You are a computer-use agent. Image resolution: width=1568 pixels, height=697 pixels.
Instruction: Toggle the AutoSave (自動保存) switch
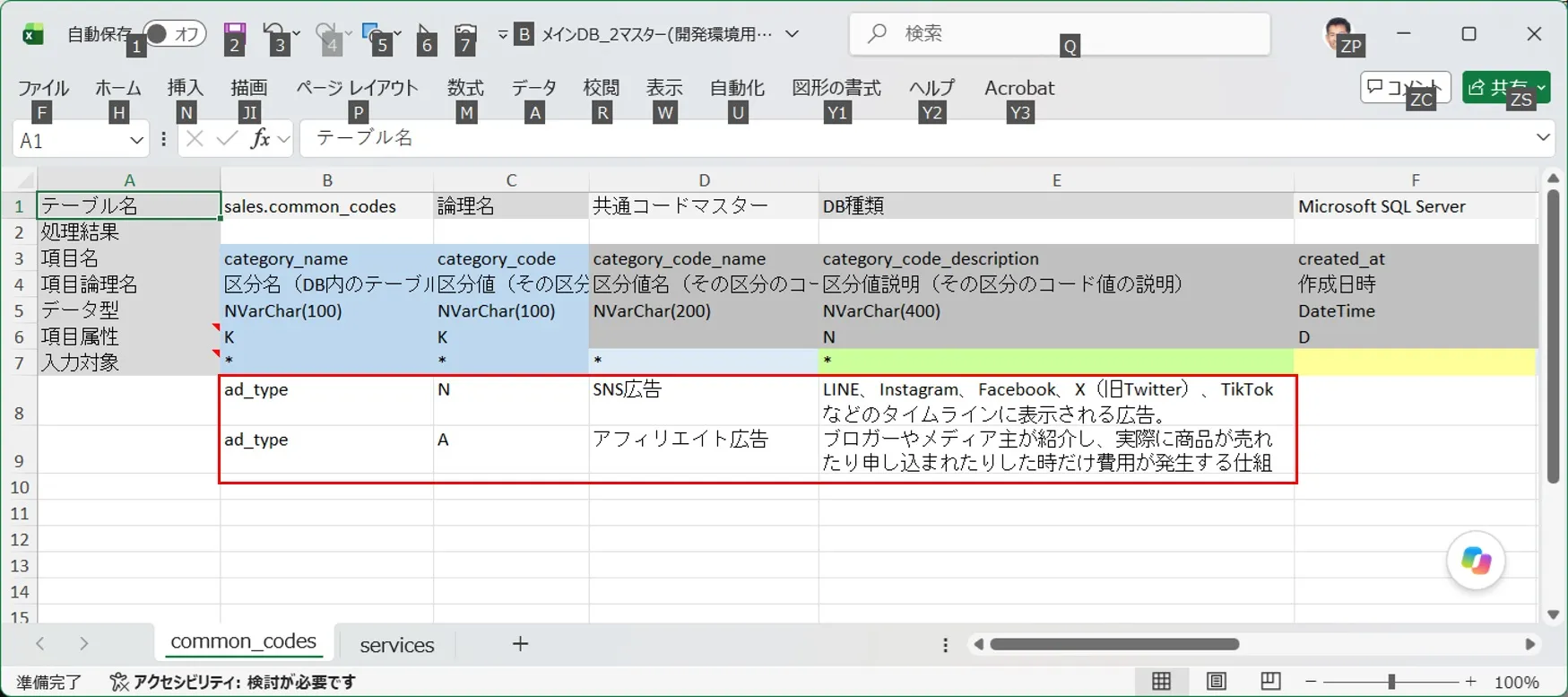(x=175, y=34)
